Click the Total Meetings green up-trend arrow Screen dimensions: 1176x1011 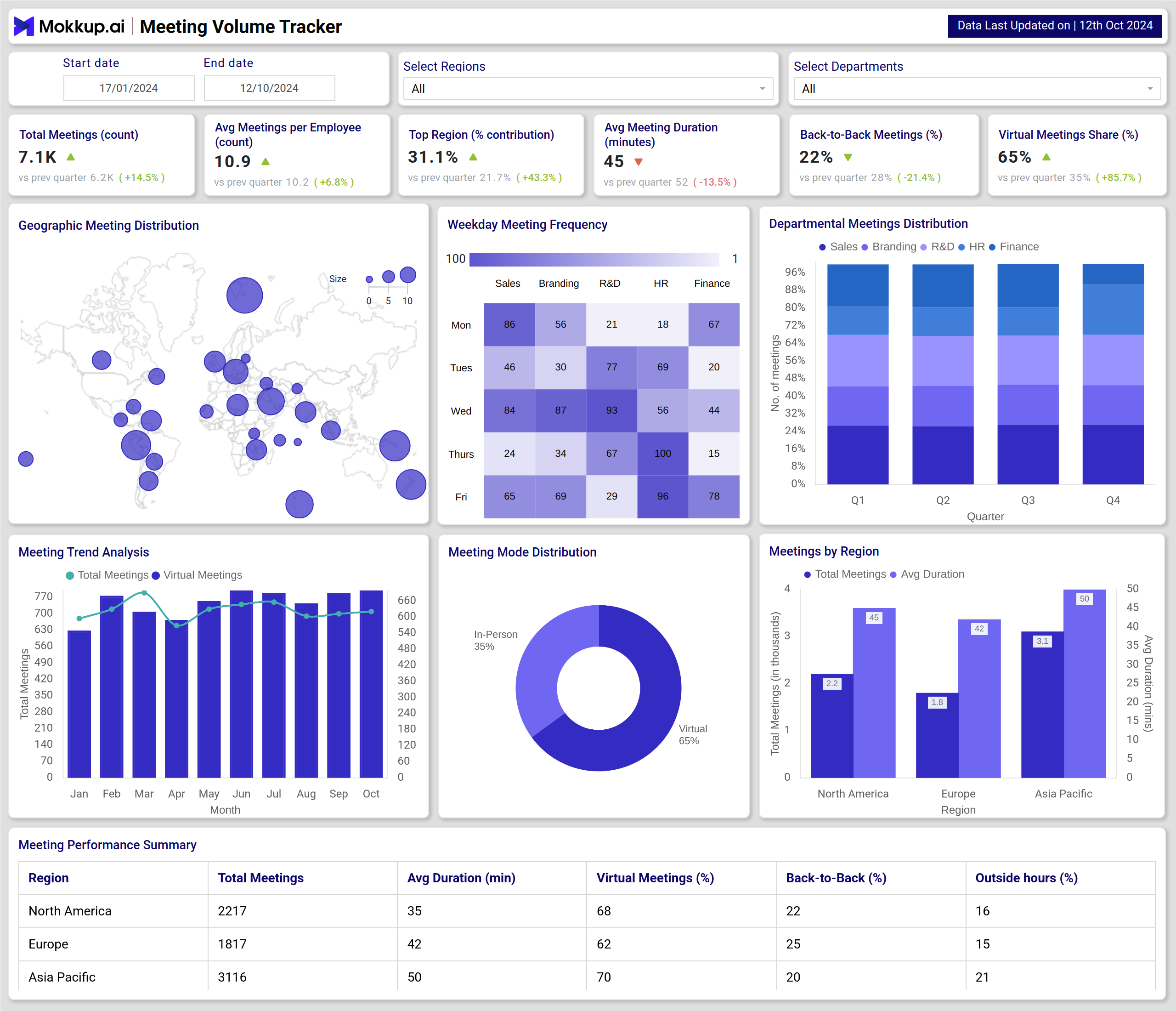pos(71,157)
